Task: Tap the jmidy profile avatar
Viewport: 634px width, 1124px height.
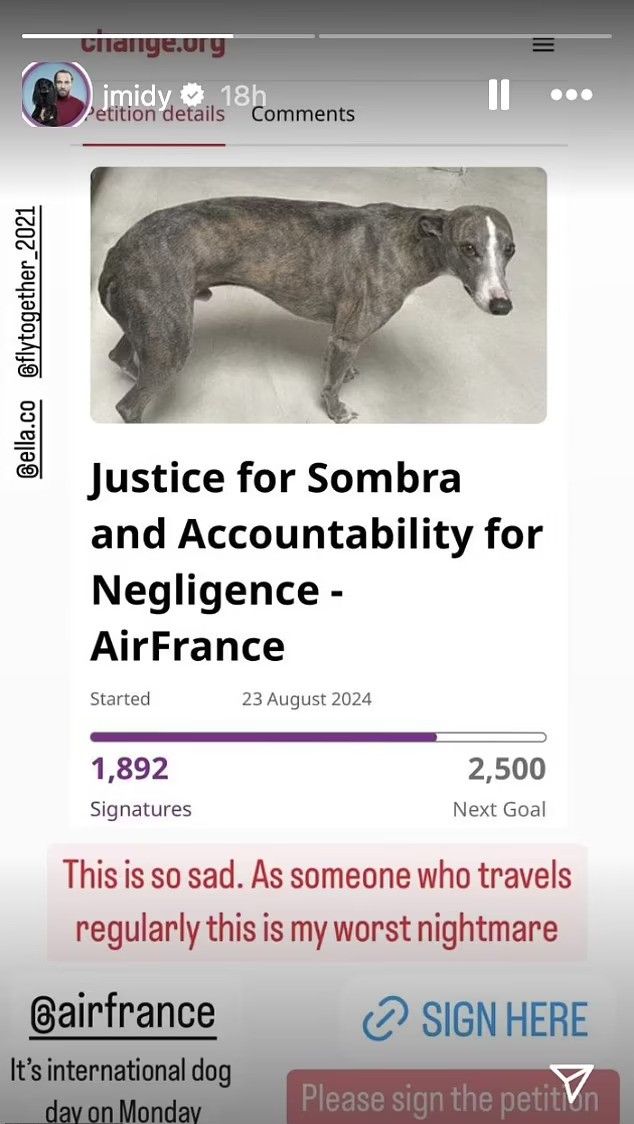Action: pyautogui.click(x=56, y=95)
